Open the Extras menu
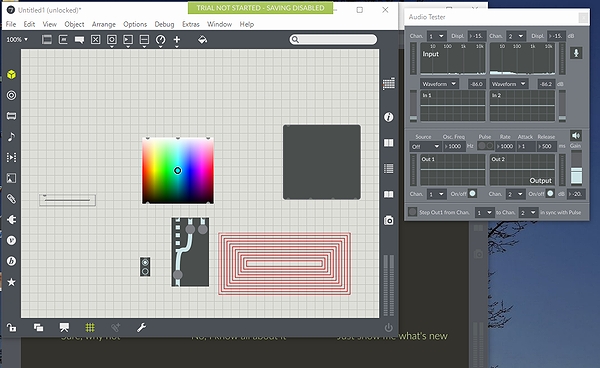The image size is (600, 368). (191, 24)
